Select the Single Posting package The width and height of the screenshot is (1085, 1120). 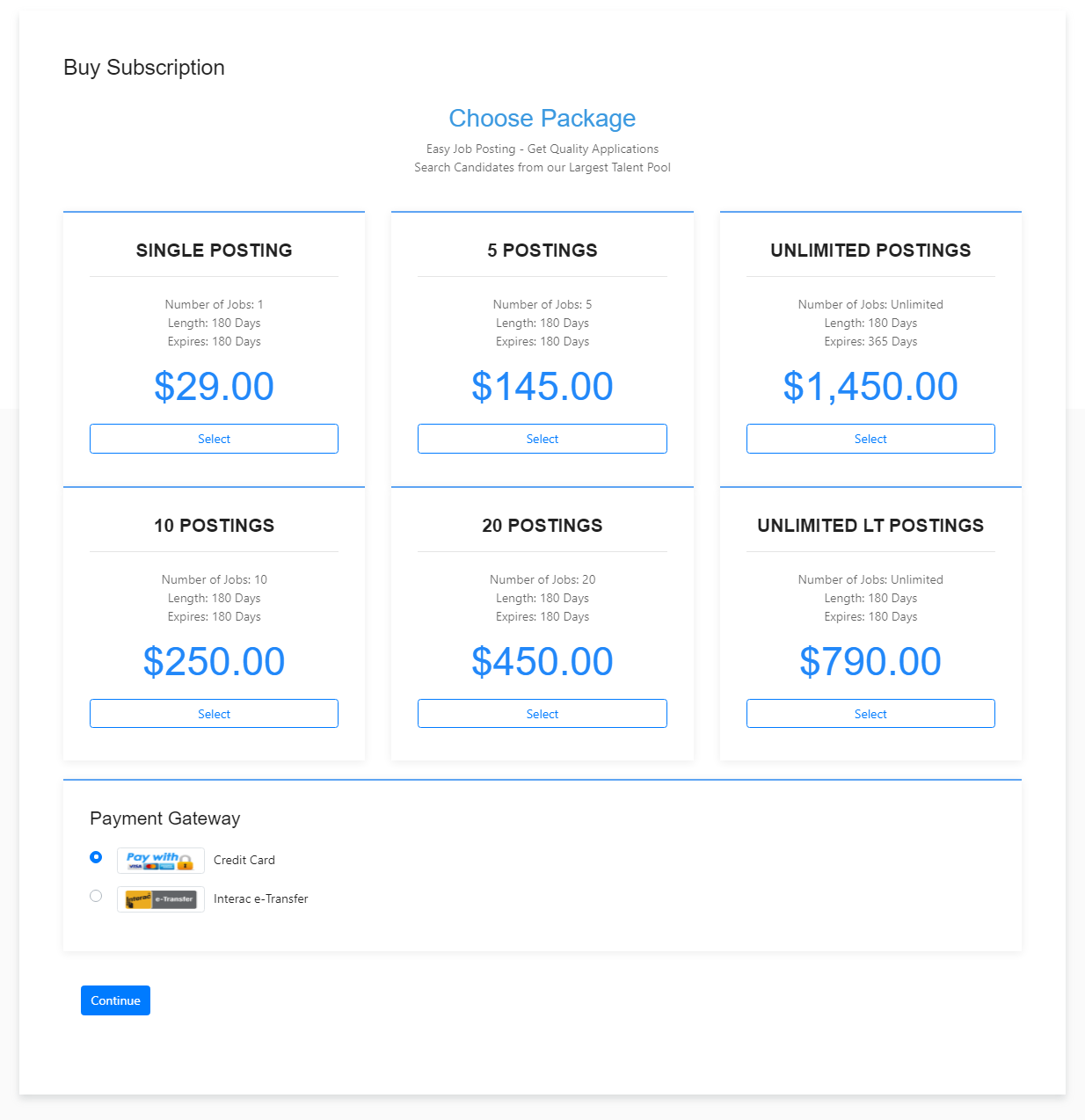(x=214, y=439)
